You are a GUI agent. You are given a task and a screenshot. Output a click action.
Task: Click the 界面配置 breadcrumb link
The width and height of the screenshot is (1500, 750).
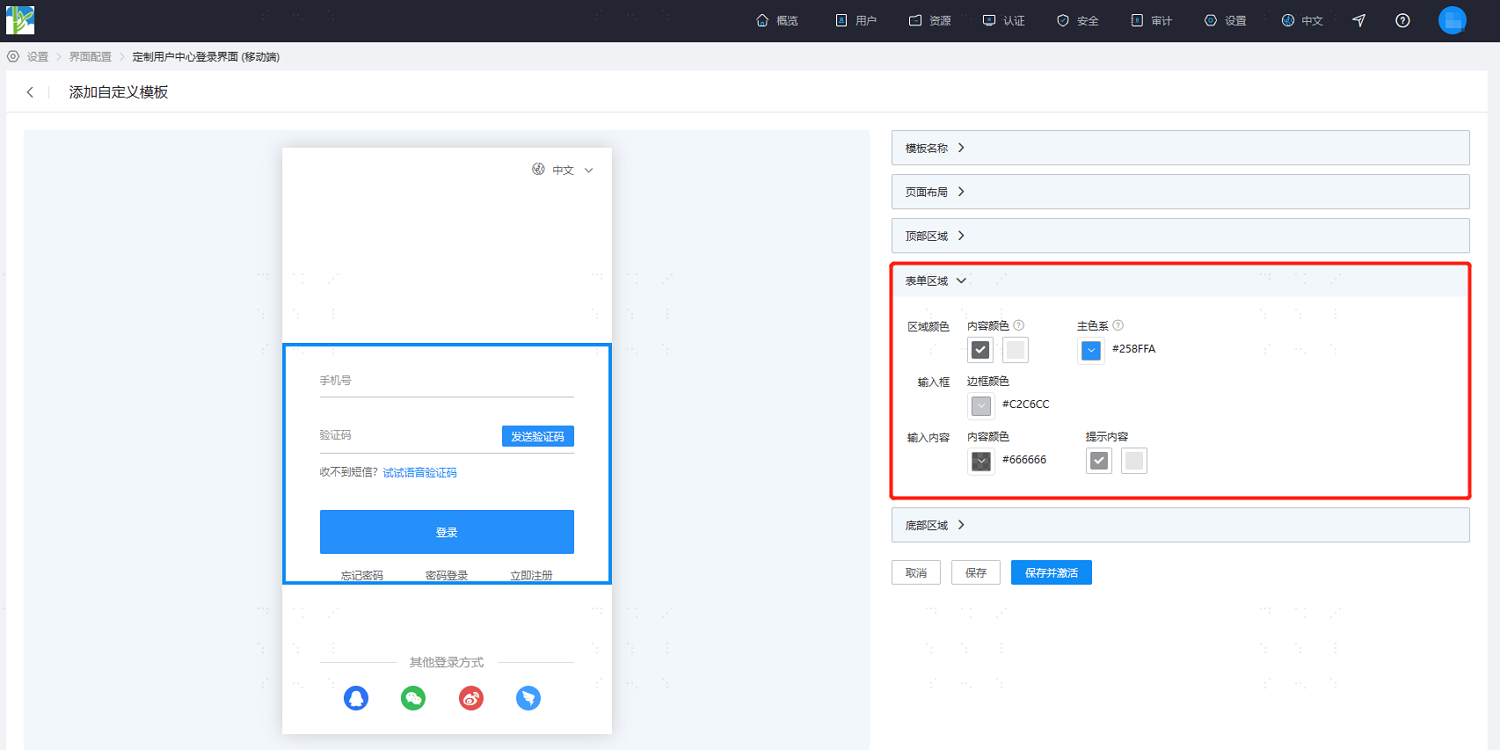(x=90, y=57)
